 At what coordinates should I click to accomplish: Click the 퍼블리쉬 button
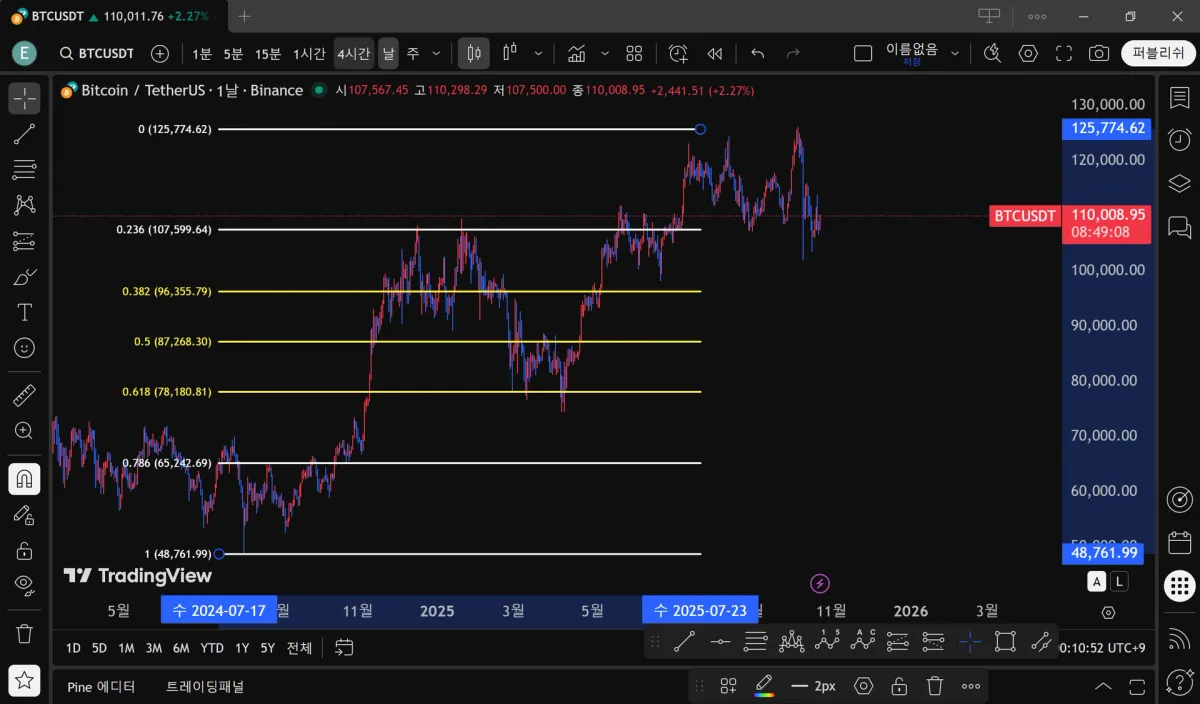1158,53
